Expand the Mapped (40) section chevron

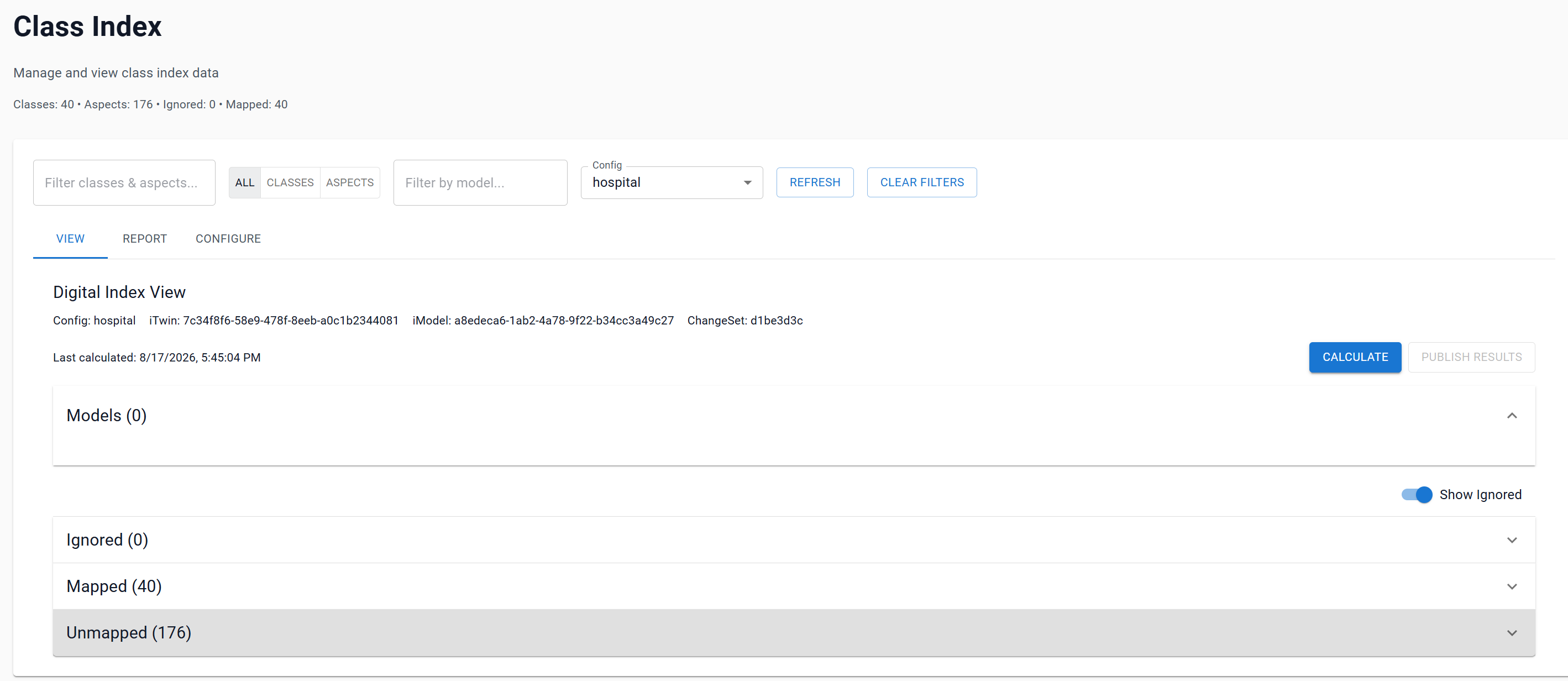click(x=1512, y=586)
